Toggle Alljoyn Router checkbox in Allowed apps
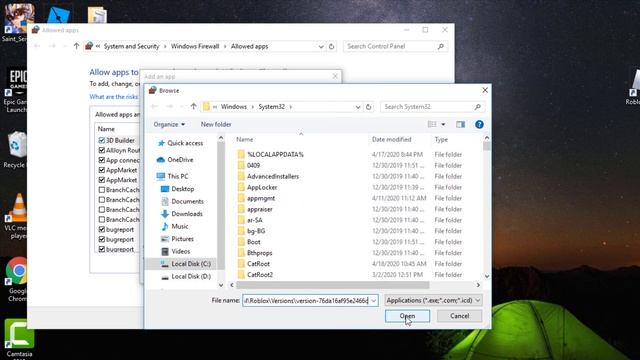The image size is (640, 360). pyautogui.click(x=102, y=150)
